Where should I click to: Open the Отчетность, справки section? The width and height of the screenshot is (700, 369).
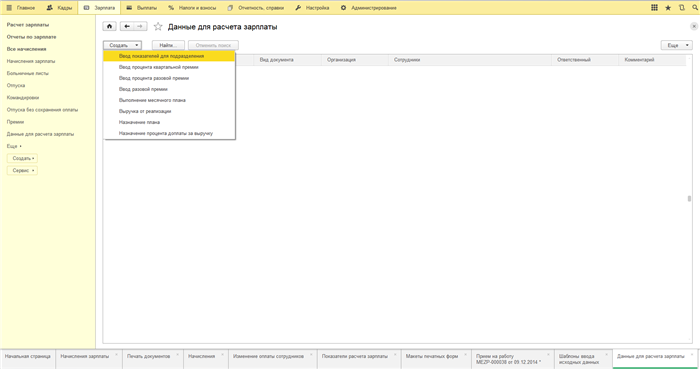click(x=256, y=8)
